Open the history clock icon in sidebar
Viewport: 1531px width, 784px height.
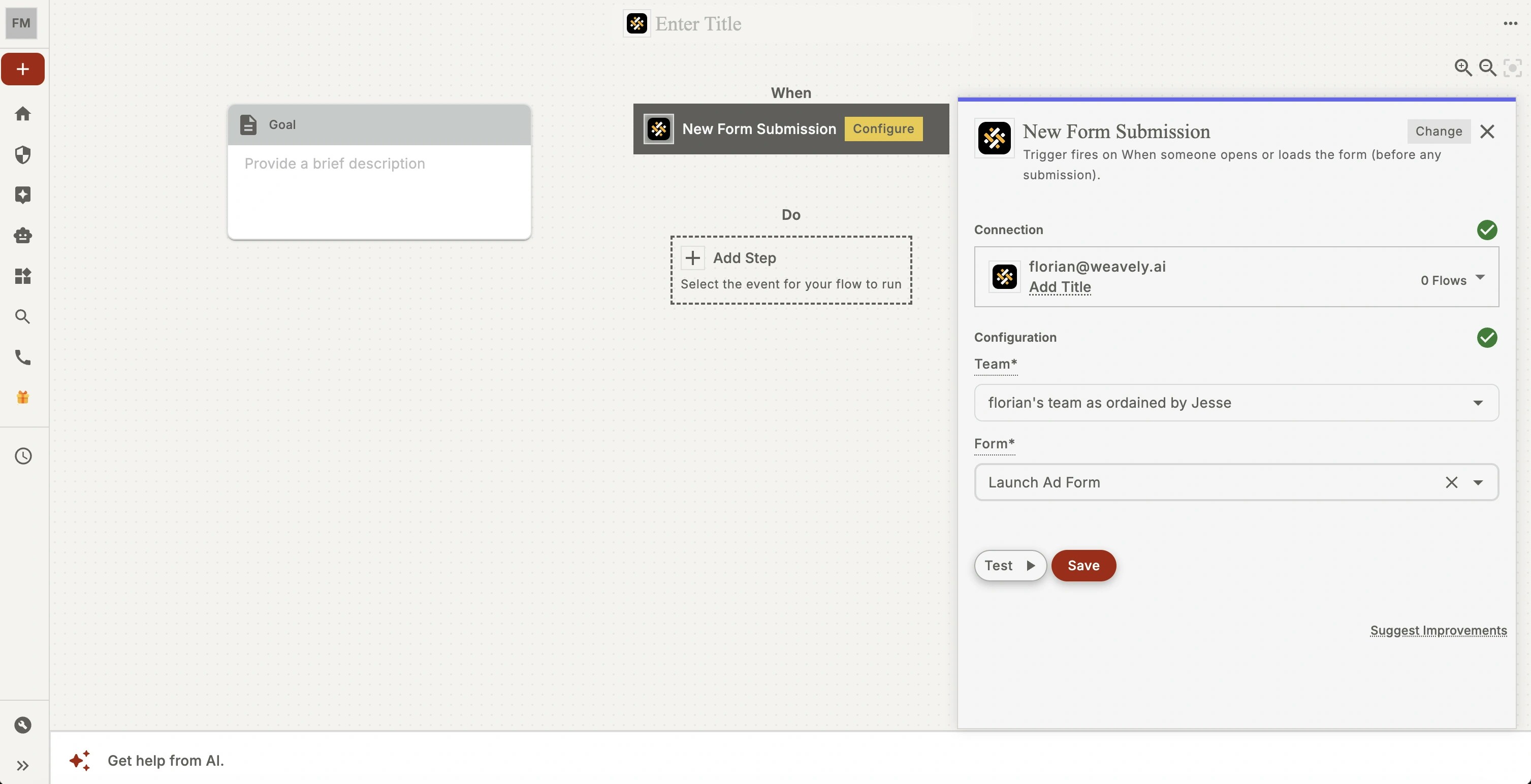[x=22, y=455]
